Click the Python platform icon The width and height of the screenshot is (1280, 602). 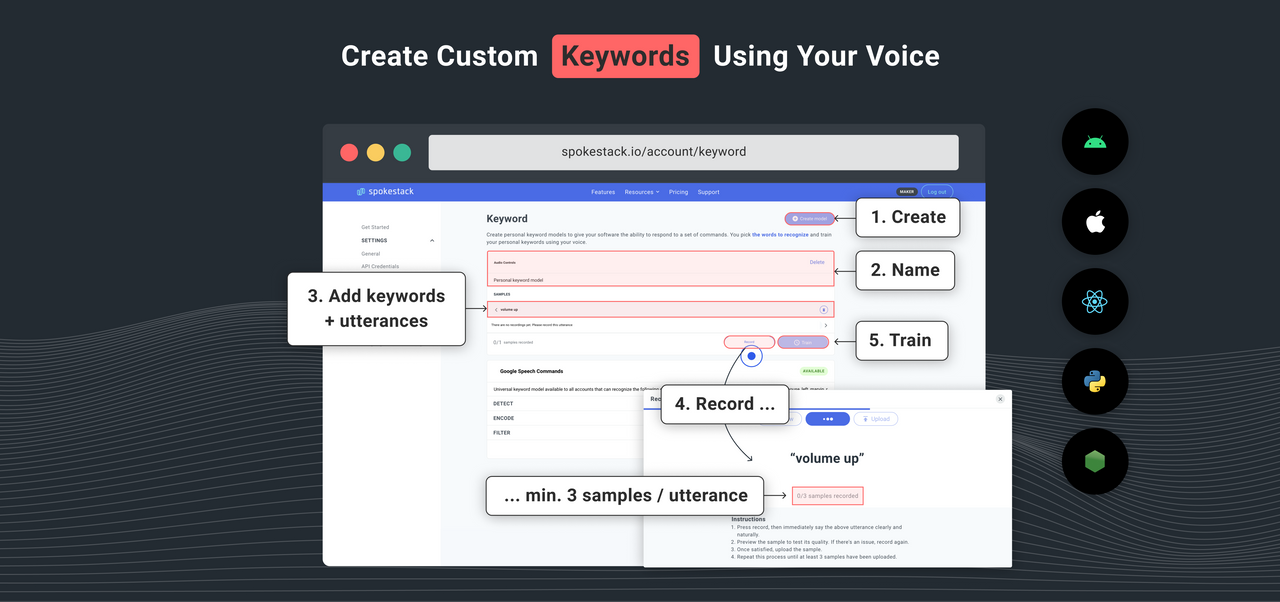(x=1094, y=381)
